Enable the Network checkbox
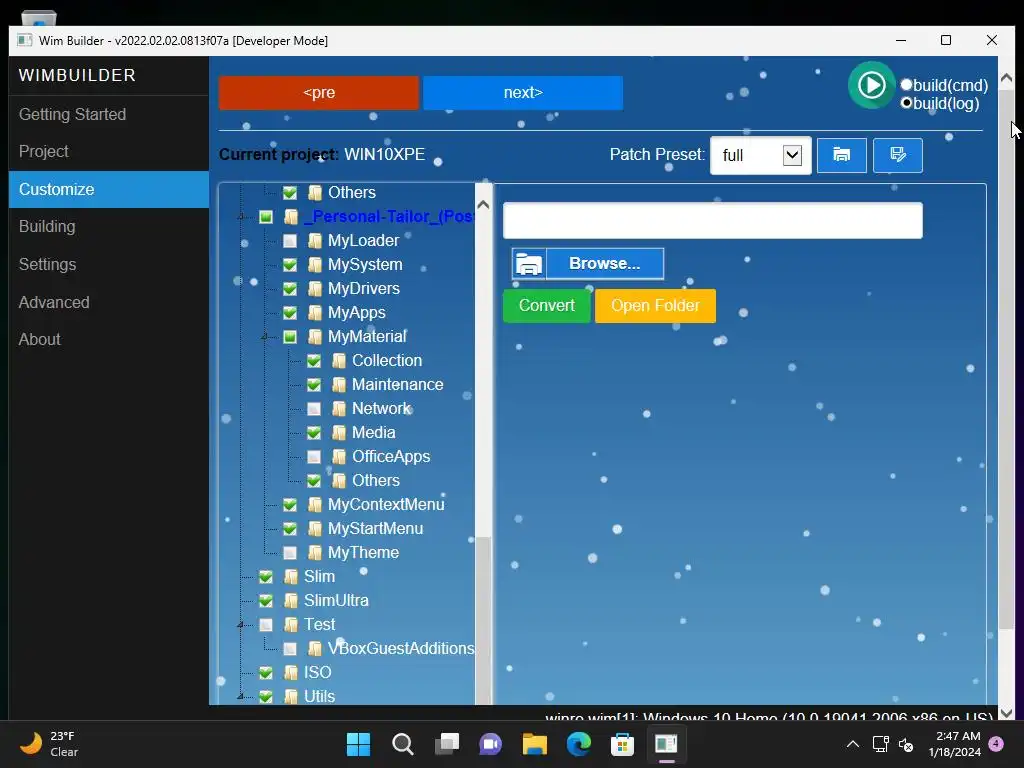The width and height of the screenshot is (1024, 768). 314,409
